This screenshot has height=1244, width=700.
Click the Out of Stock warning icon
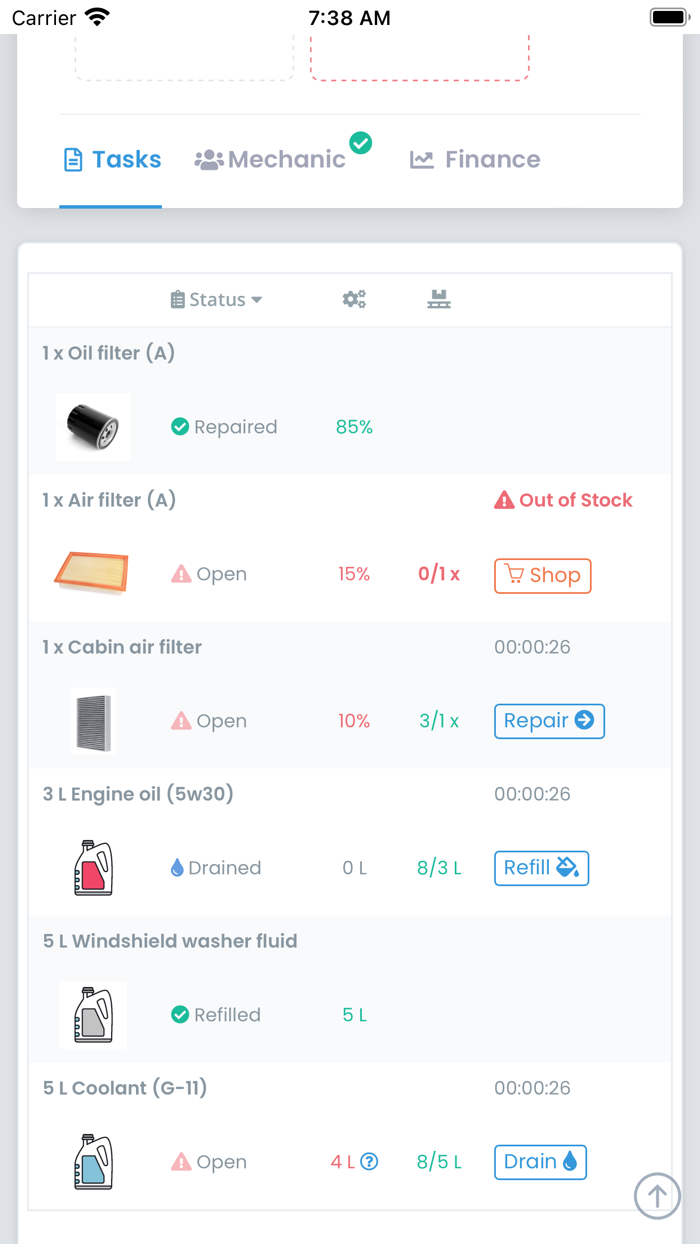504,500
